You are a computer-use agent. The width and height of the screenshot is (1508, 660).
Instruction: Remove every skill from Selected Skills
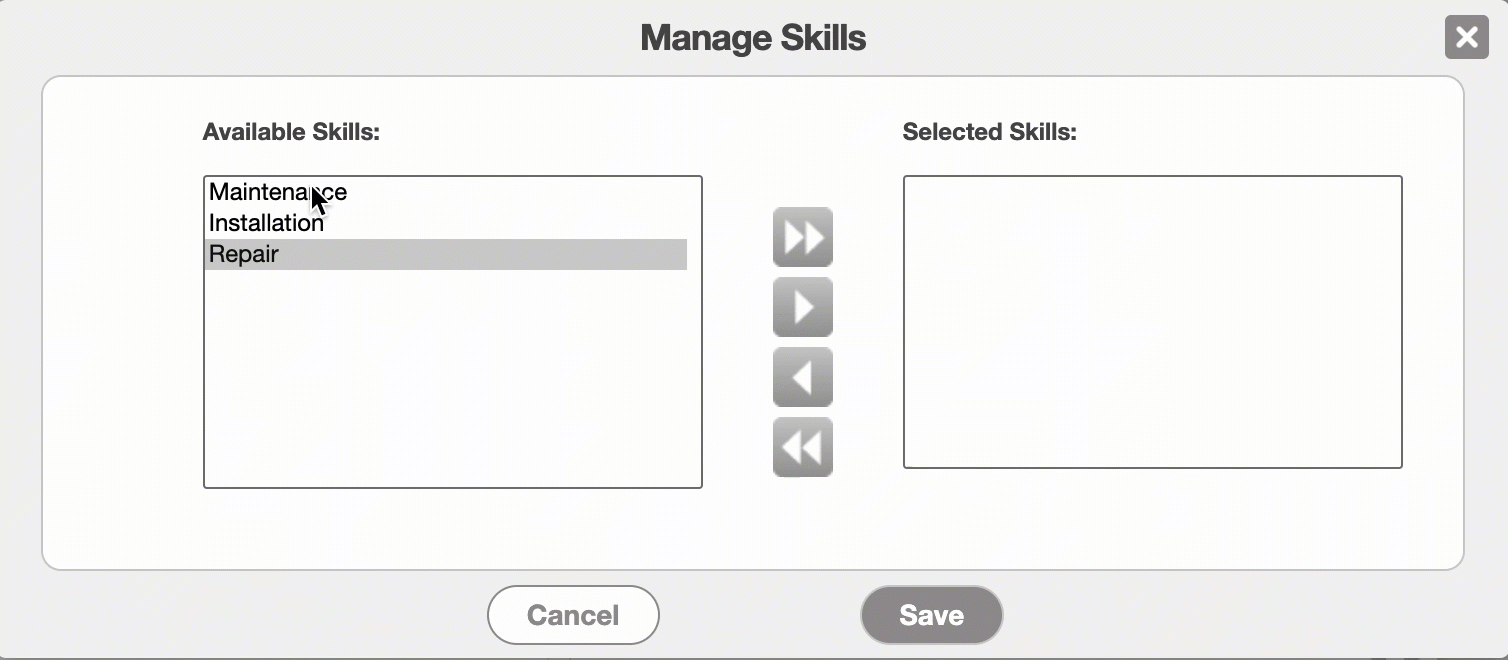802,447
